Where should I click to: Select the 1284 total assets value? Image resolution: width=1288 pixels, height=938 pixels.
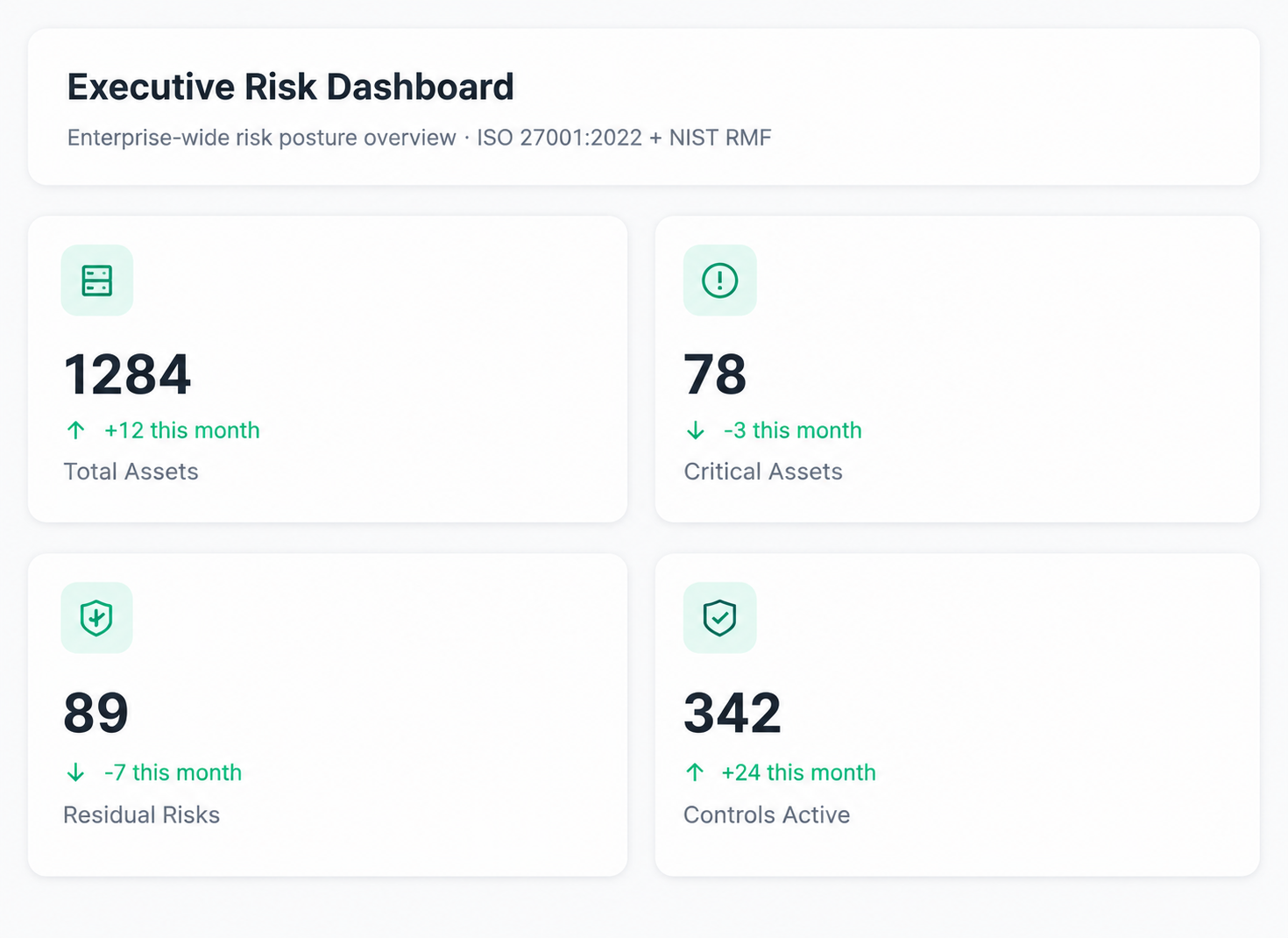tap(127, 374)
